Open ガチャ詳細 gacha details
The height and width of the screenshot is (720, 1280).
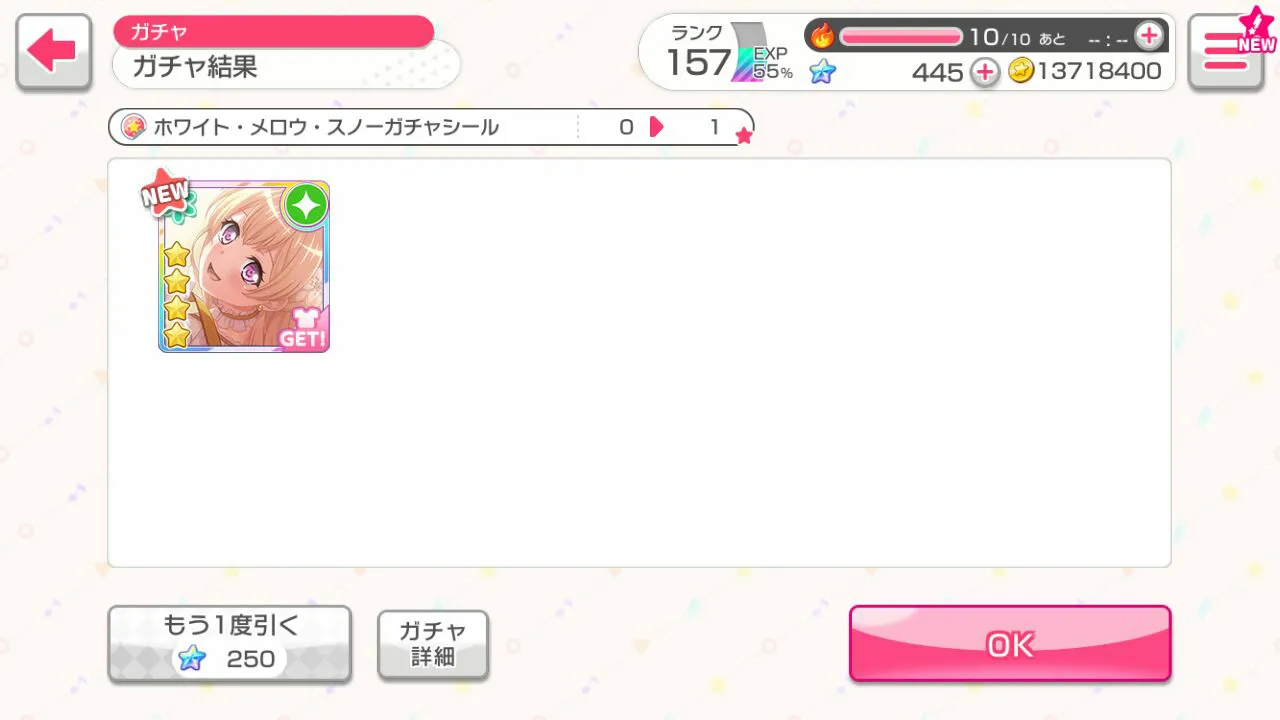pos(433,644)
